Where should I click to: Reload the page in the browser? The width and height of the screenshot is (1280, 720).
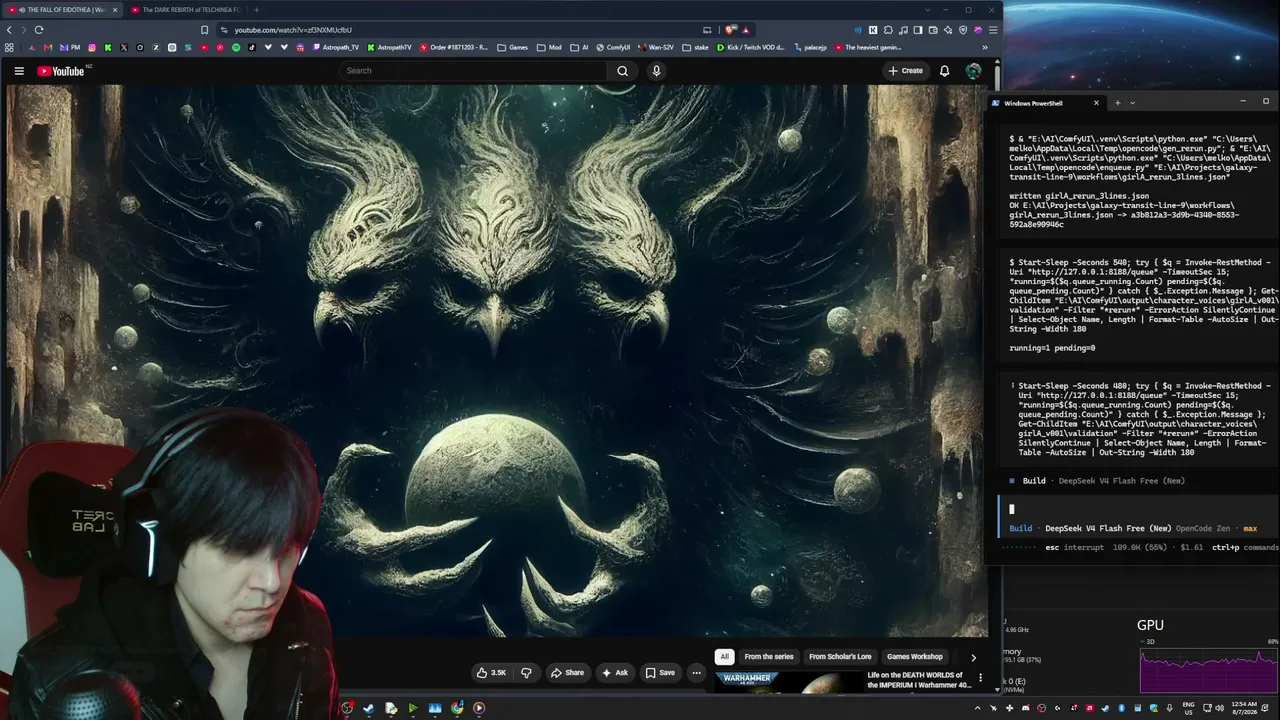click(39, 30)
